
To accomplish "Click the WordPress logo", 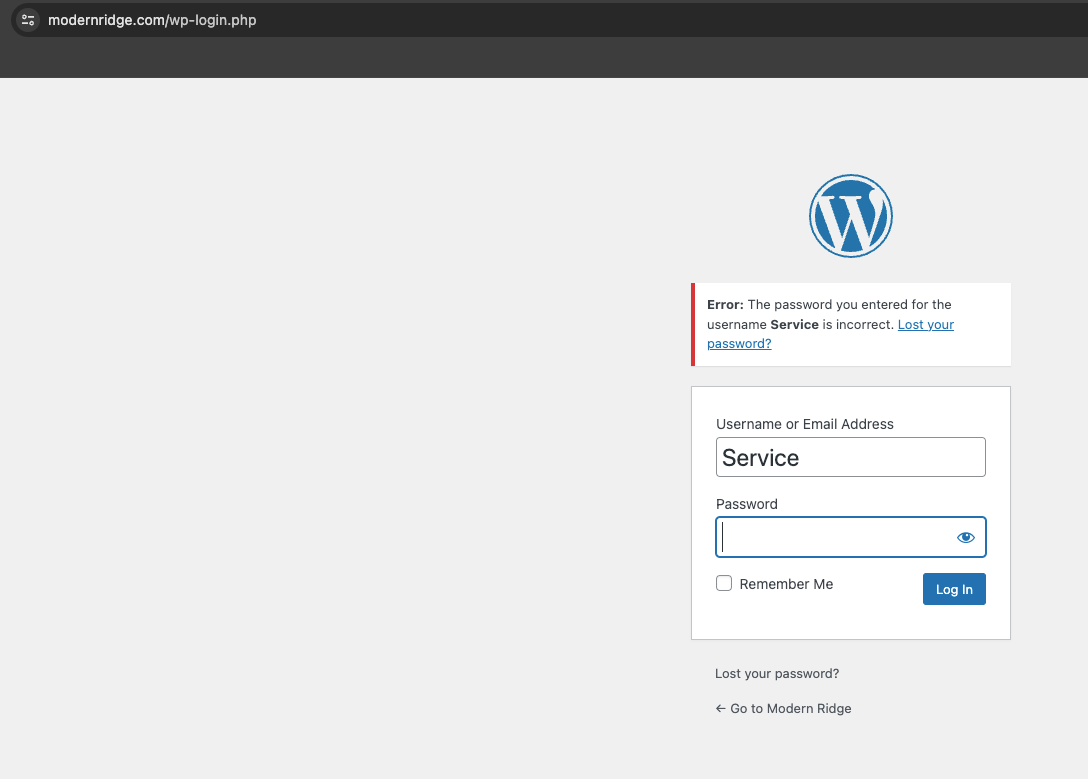I will pos(851,216).
